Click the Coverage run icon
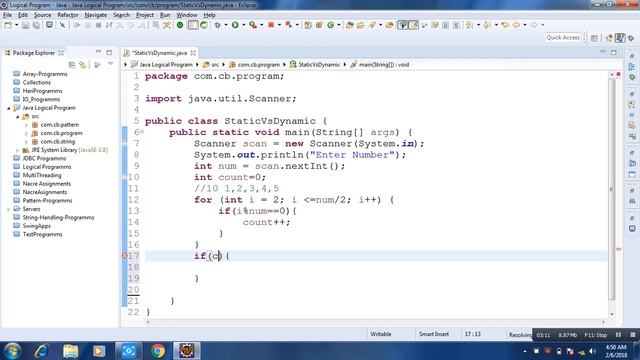 (x=253, y=25)
